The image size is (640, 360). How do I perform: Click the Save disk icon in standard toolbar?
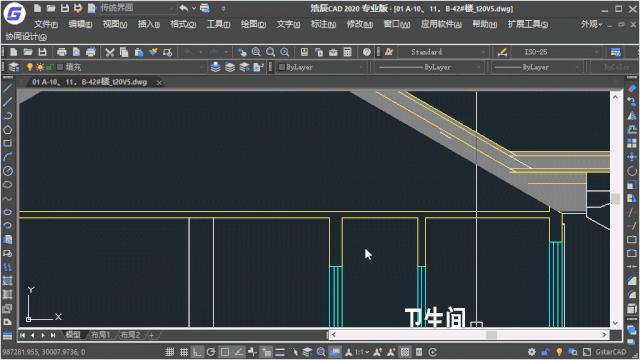click(x=42, y=52)
